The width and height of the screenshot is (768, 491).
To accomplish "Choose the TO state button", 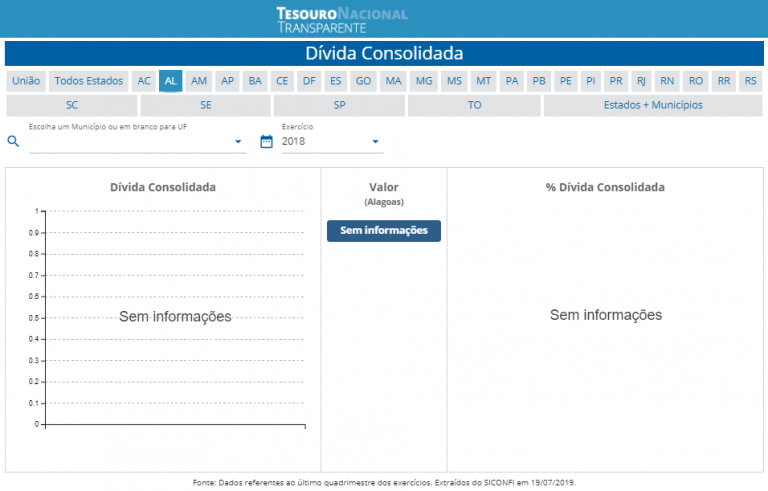I will pos(474,105).
